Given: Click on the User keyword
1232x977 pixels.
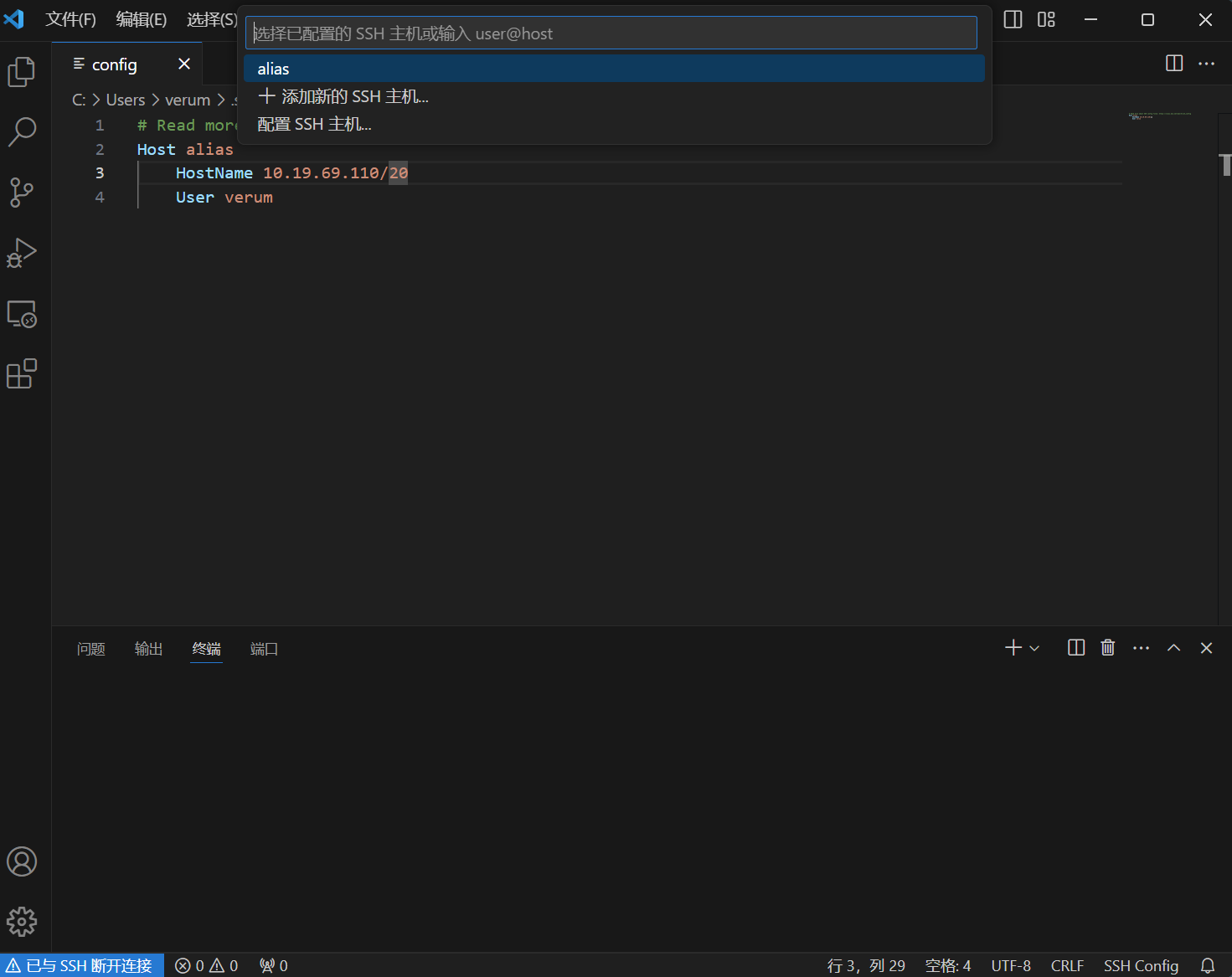Looking at the screenshot, I should [x=195, y=198].
